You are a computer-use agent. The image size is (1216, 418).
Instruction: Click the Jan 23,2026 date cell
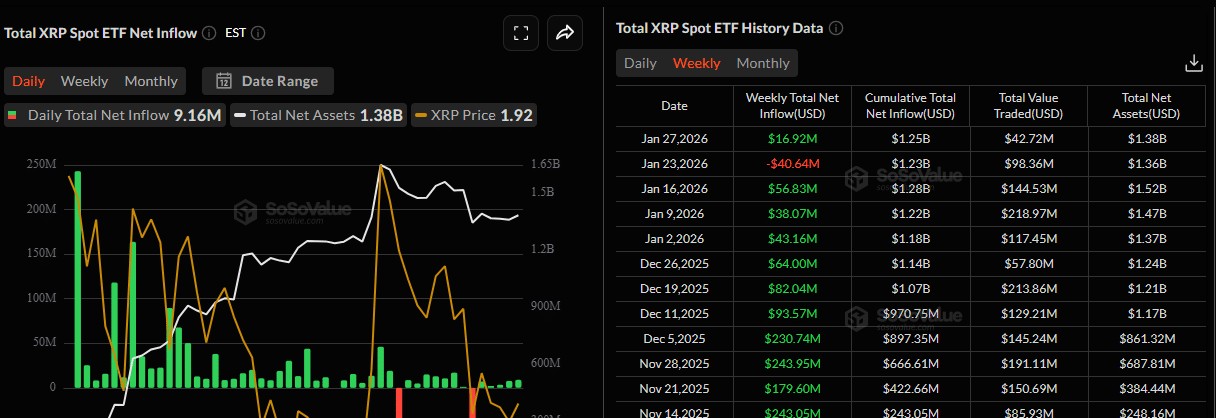coord(675,164)
